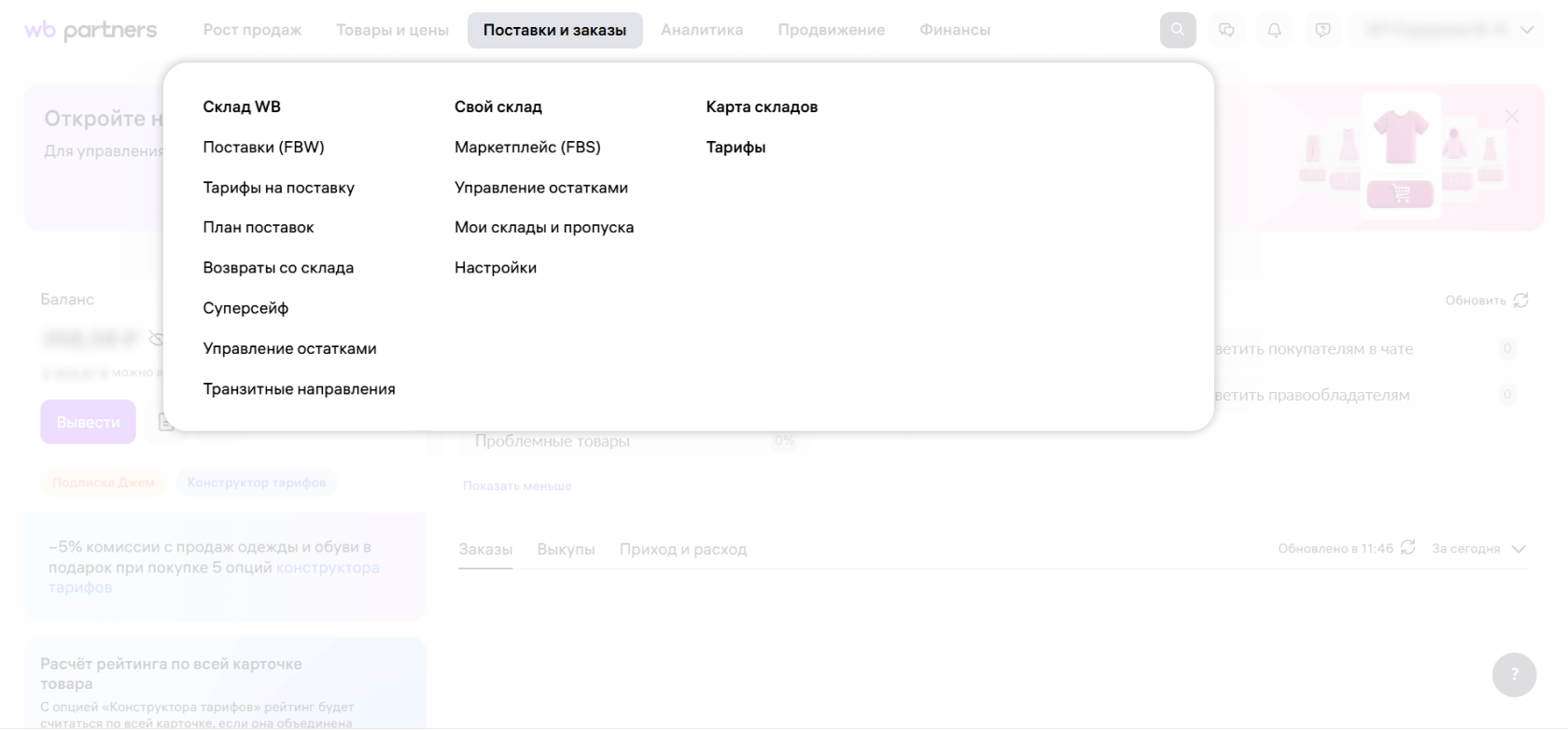Open the notifications bell icon
Screen dimensions: 1568x730
[1274, 30]
